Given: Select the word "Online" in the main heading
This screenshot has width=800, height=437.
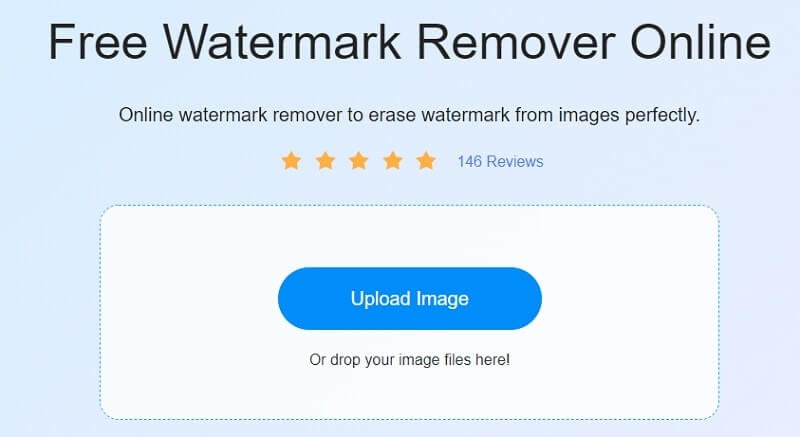Looking at the screenshot, I should [701, 42].
